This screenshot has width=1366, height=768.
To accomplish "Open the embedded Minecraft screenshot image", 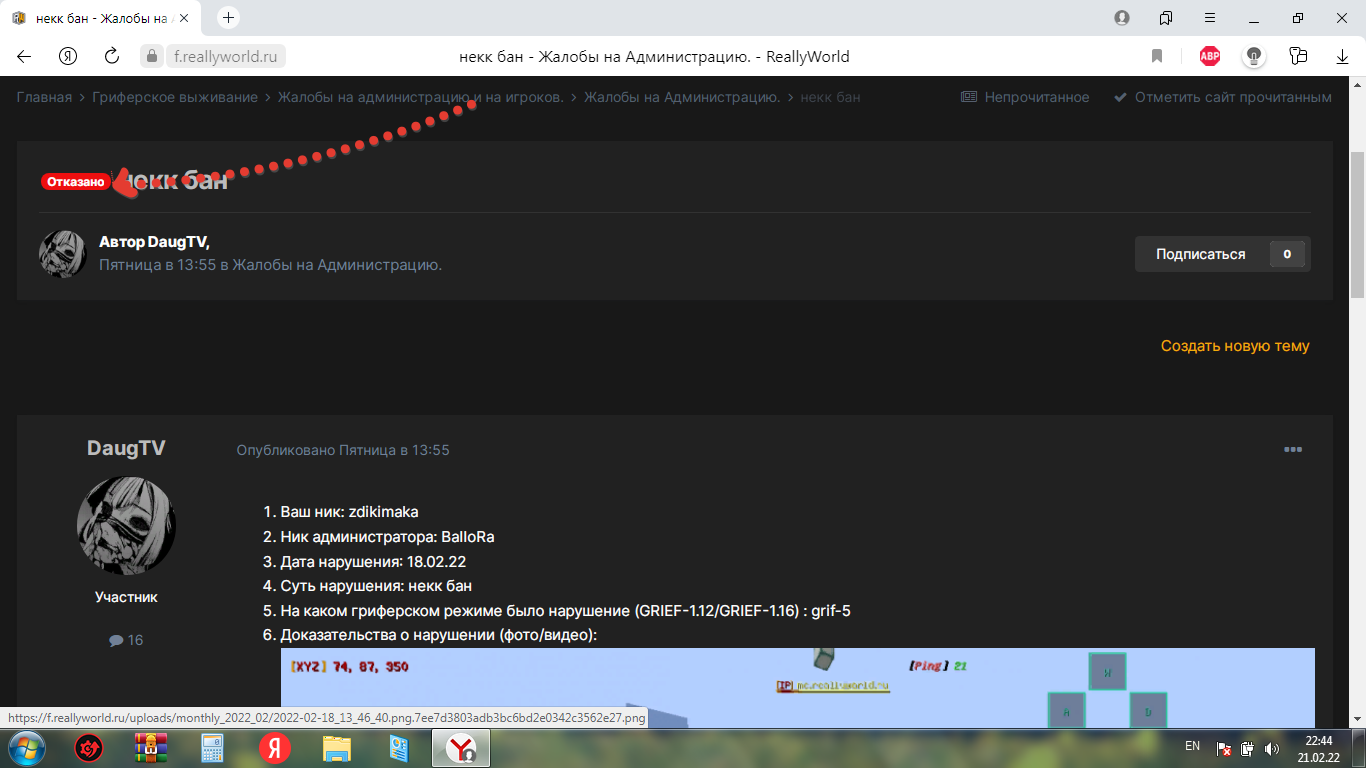I will pos(798,688).
